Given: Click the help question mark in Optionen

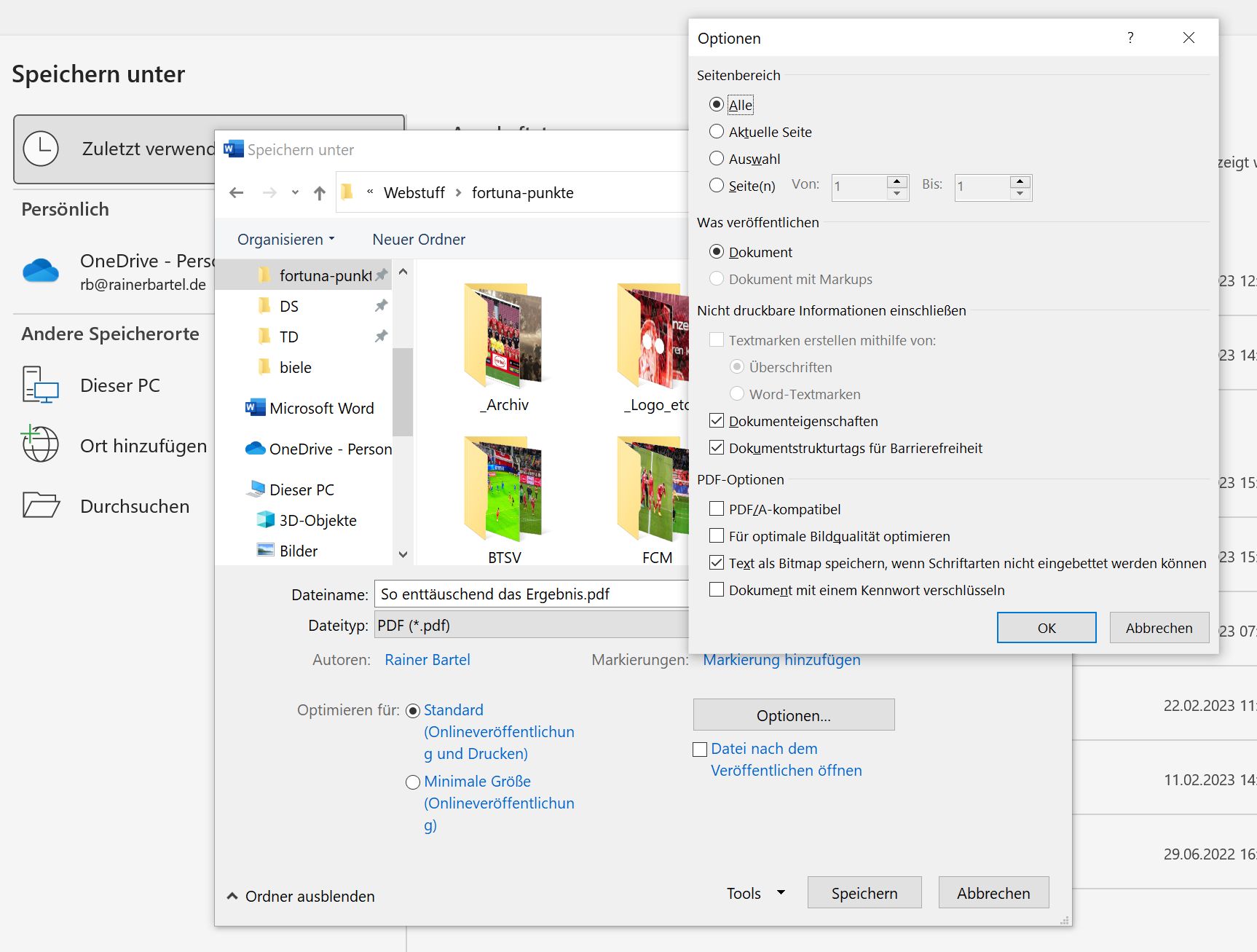Looking at the screenshot, I should pyautogui.click(x=1130, y=38).
